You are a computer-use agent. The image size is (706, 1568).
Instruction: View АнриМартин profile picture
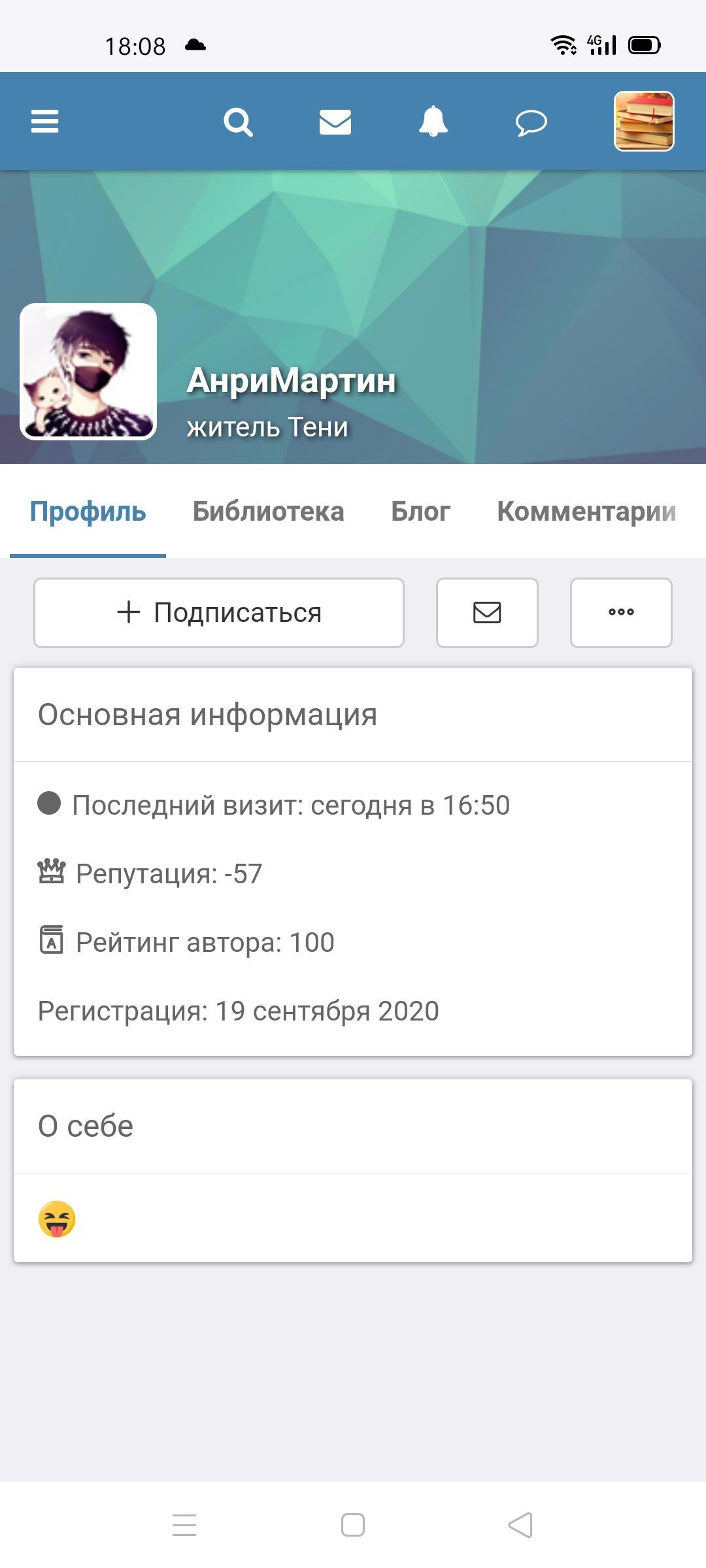click(88, 372)
